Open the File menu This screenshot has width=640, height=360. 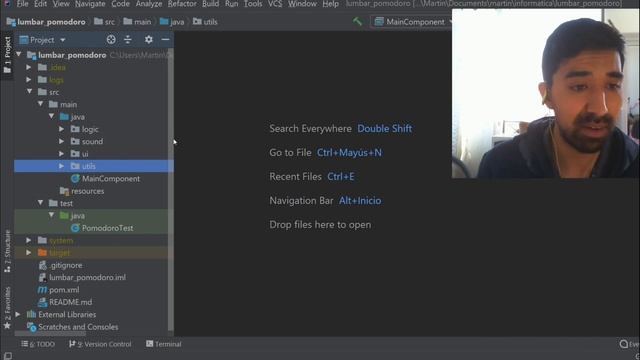[x=22, y=4]
